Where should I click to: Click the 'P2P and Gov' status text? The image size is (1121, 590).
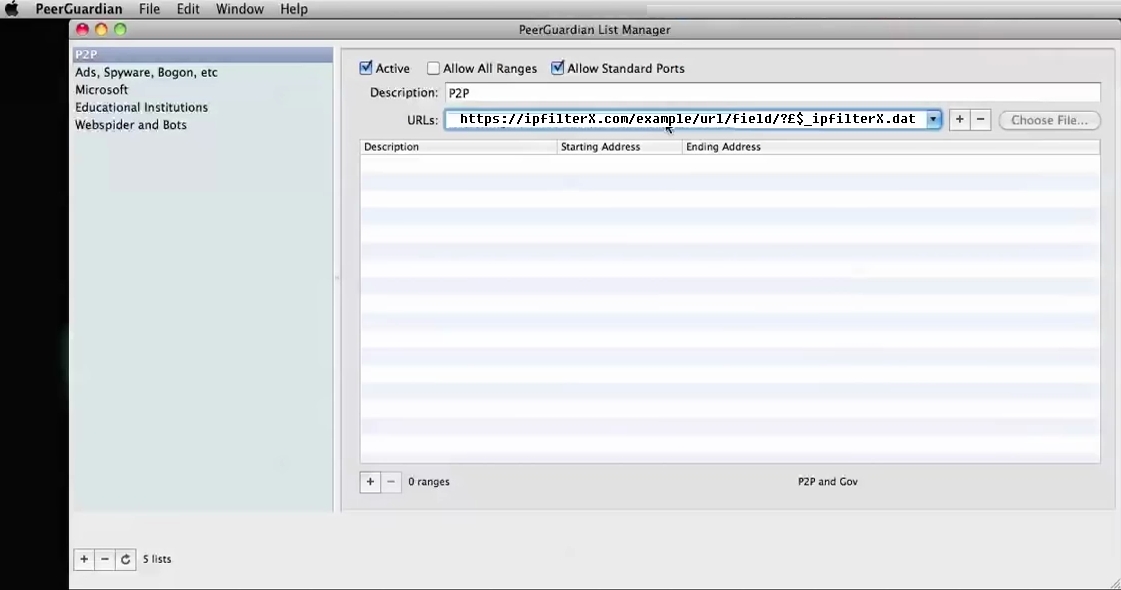coord(828,482)
